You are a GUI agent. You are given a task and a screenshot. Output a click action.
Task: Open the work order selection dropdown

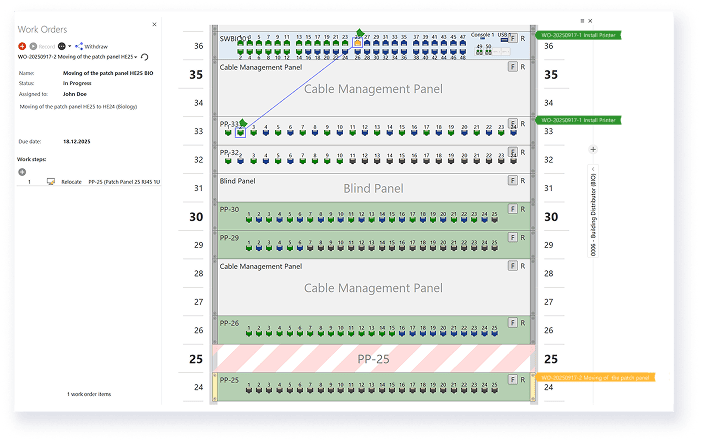(136, 58)
